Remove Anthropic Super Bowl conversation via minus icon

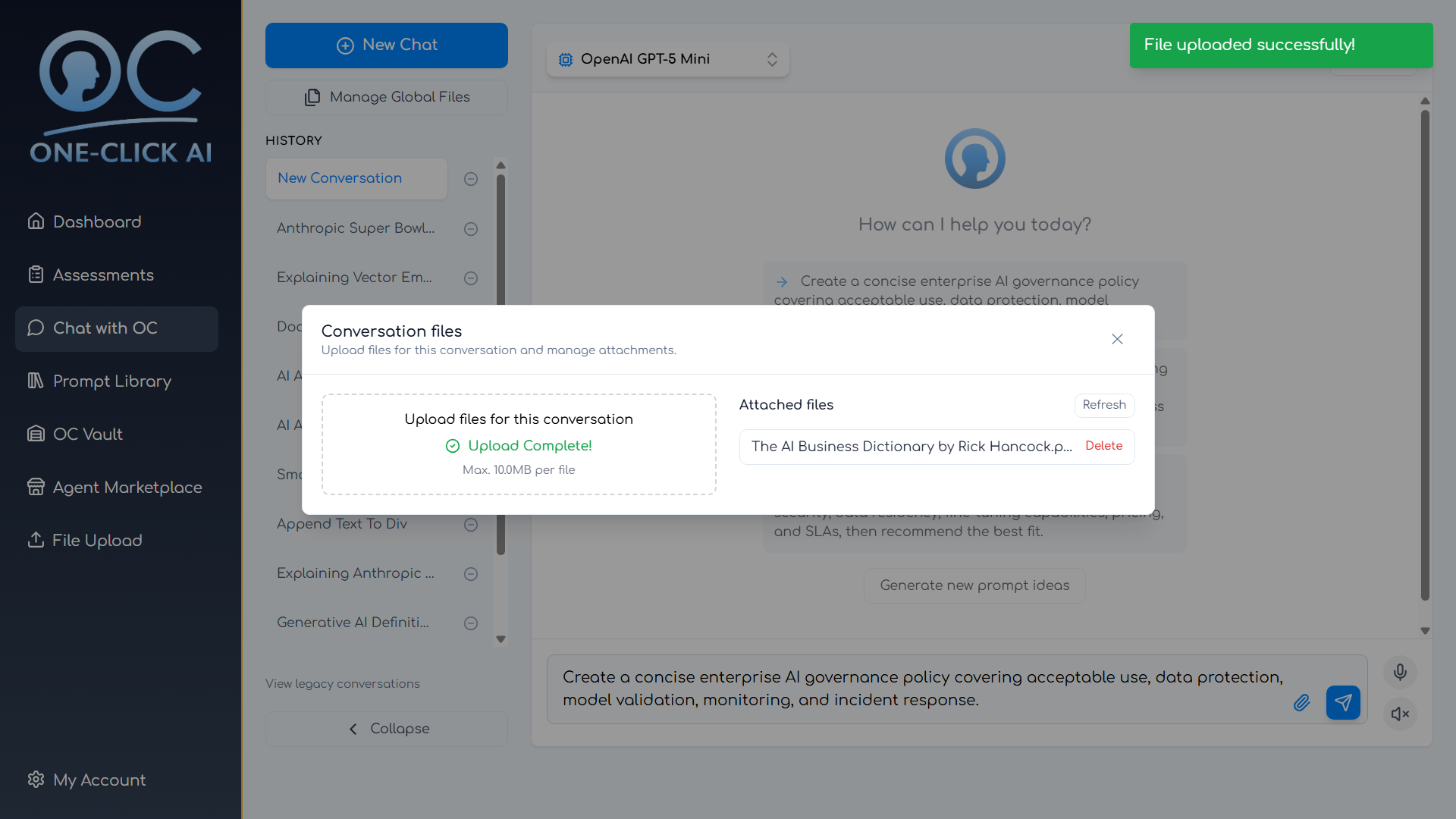[471, 229]
